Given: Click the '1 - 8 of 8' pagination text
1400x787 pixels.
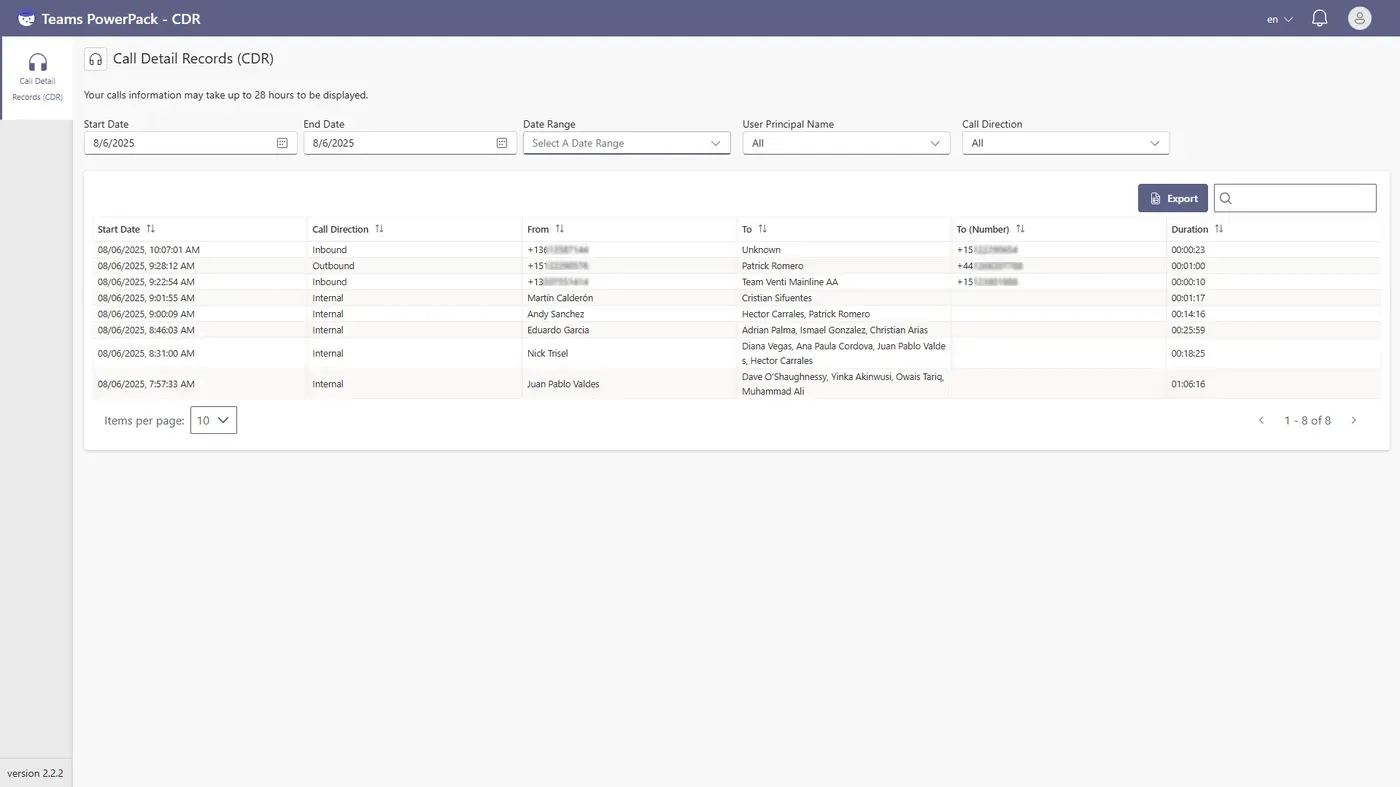Looking at the screenshot, I should 1307,421.
